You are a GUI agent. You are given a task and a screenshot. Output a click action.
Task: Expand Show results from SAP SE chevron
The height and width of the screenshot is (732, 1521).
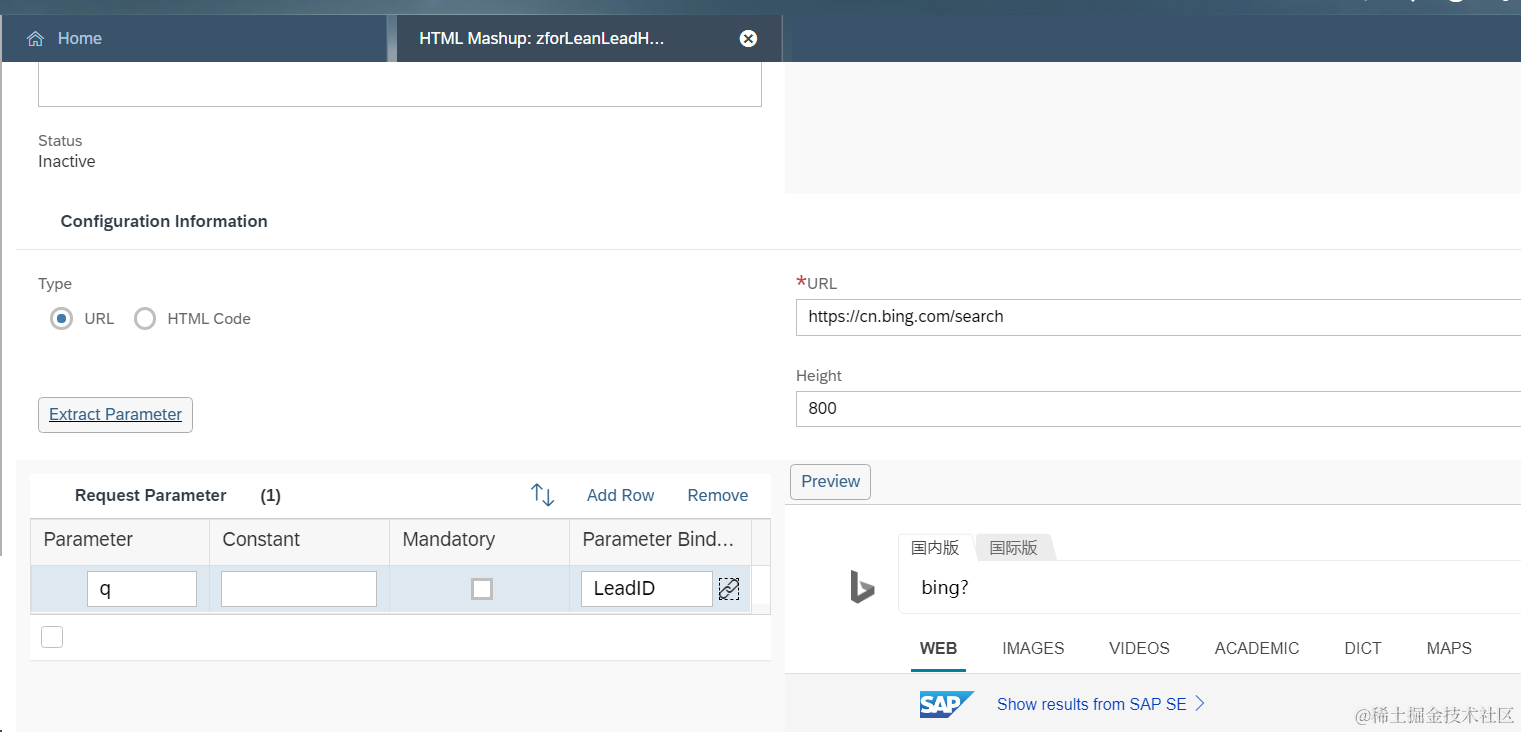pos(1201,704)
